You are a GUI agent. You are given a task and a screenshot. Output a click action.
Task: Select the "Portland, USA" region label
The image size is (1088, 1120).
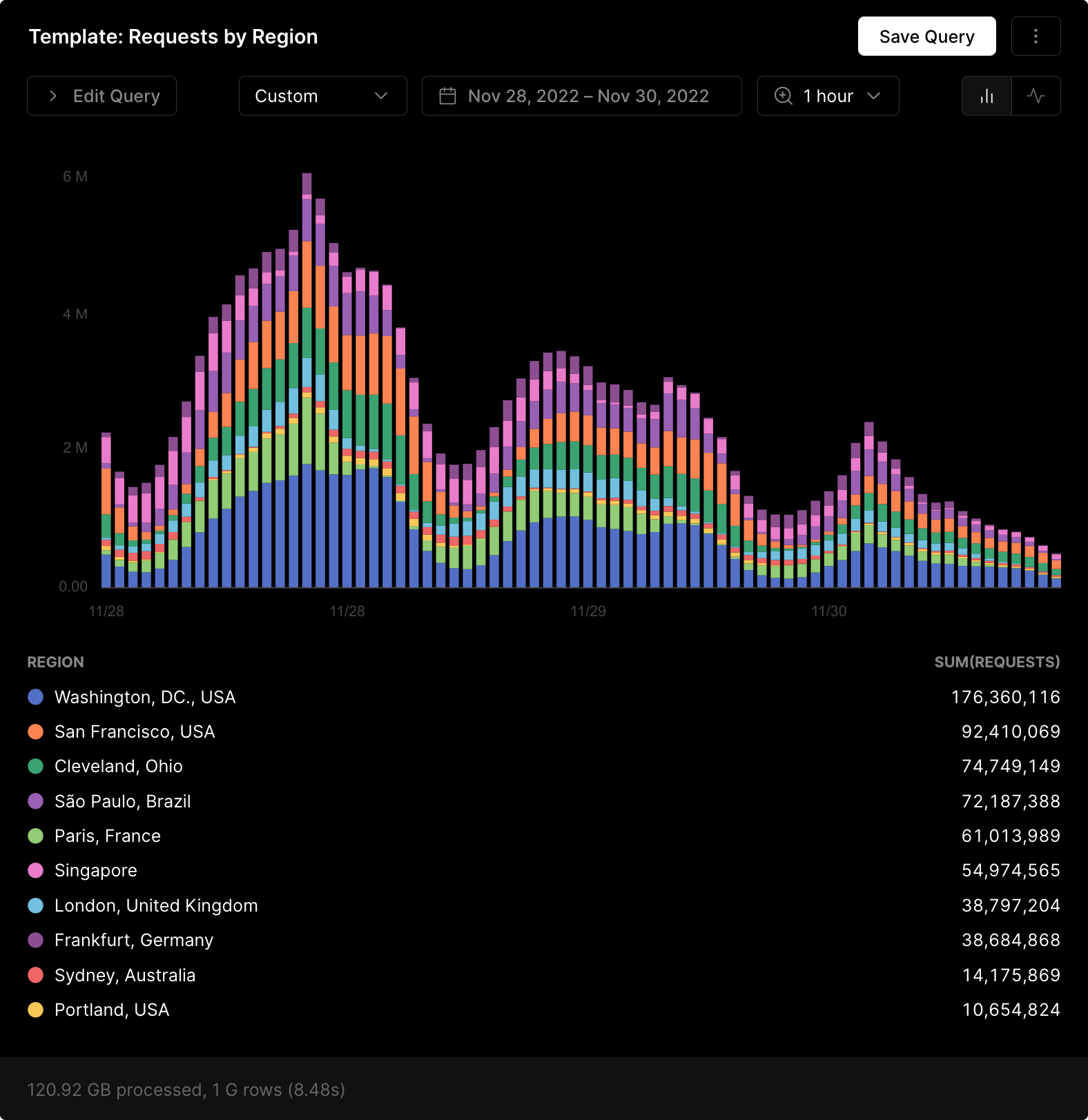tap(112, 1010)
